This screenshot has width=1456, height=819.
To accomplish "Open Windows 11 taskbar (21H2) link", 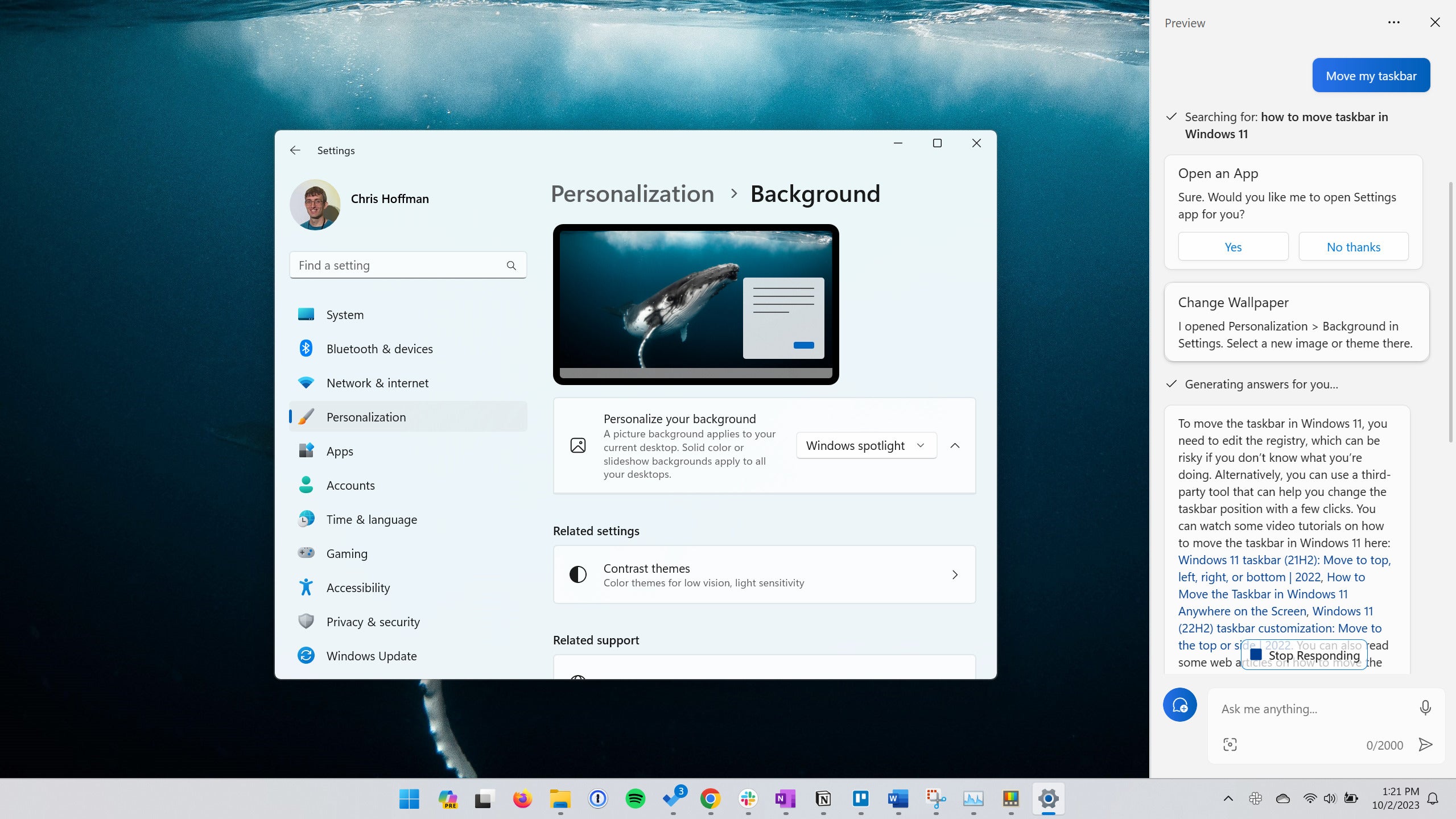I will click(1284, 568).
